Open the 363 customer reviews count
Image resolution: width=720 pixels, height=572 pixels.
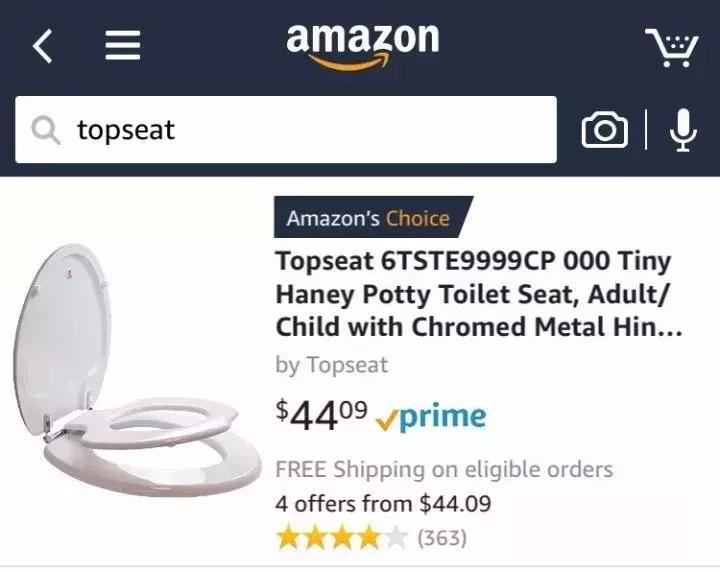point(441,538)
